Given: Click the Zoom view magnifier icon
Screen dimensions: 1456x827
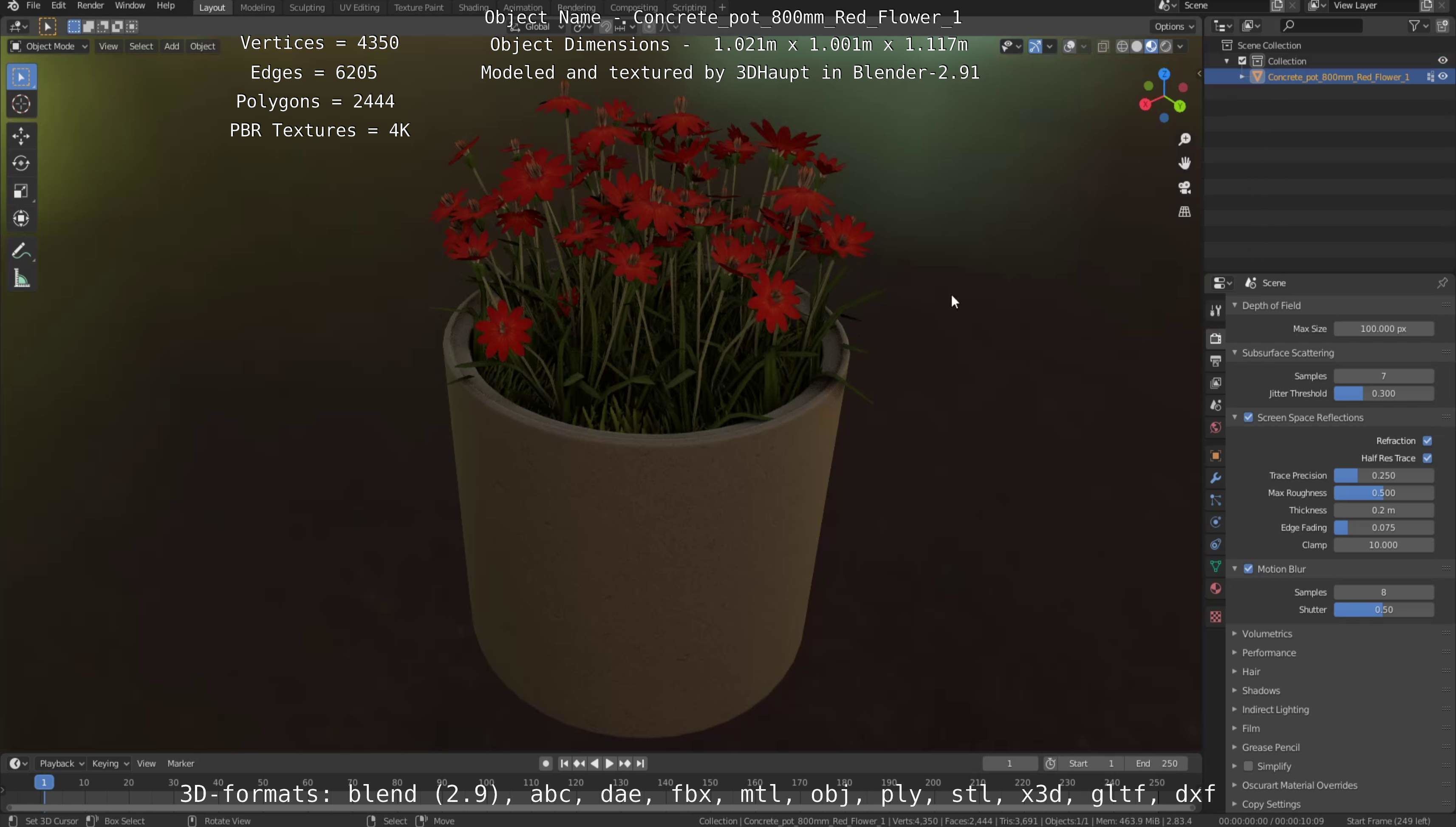Looking at the screenshot, I should [x=1185, y=139].
